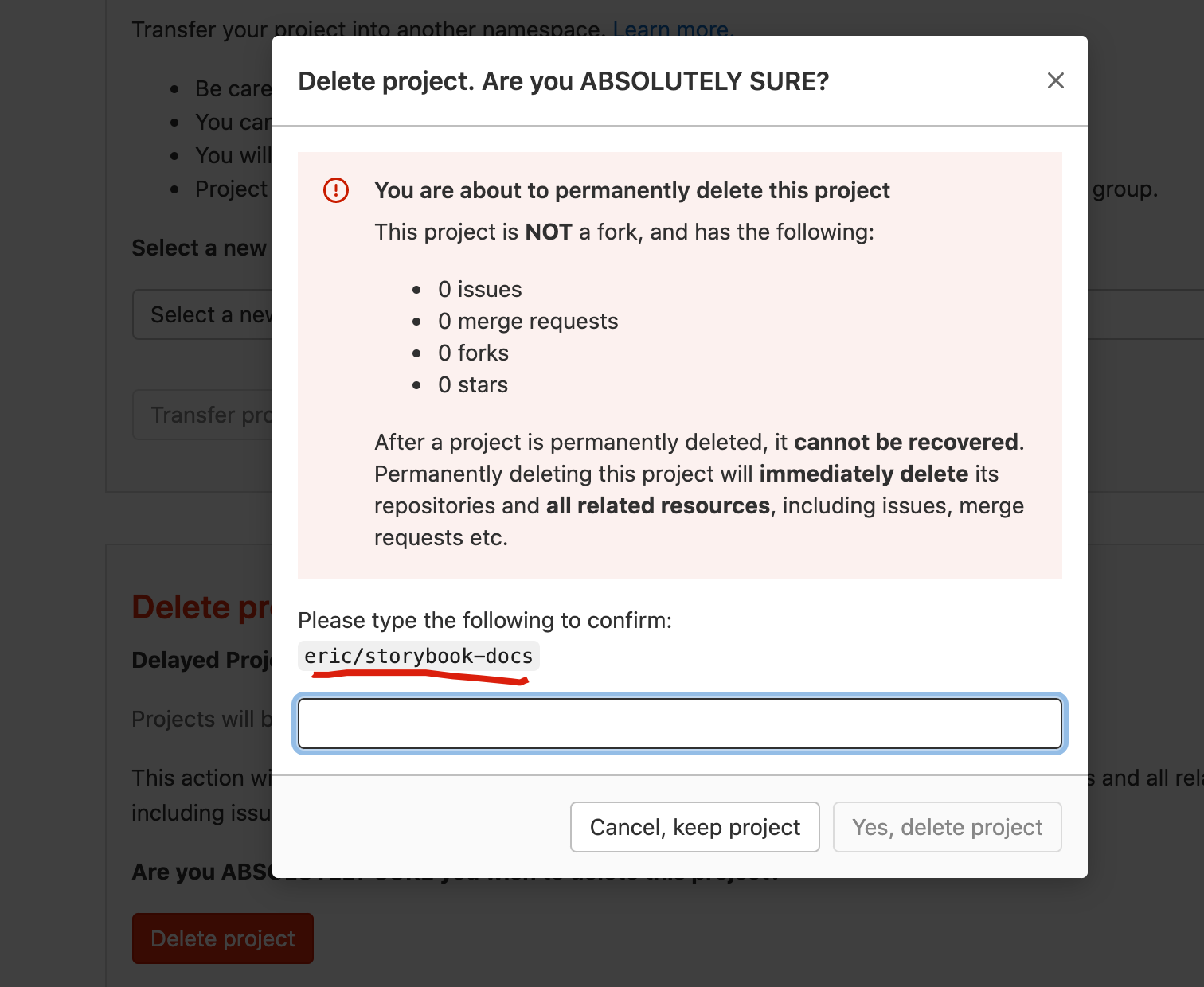Screen dimensions: 1204x987
Task: Click the "0 forks" bullet text
Action: click(473, 353)
